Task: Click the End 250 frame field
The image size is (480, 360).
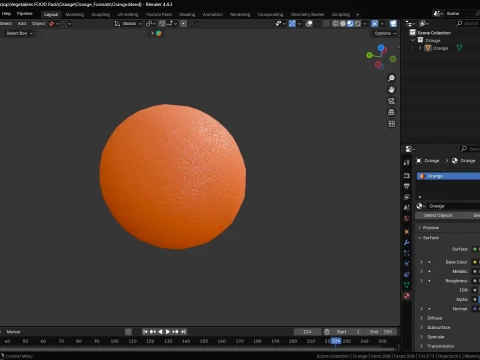Action: (381, 332)
